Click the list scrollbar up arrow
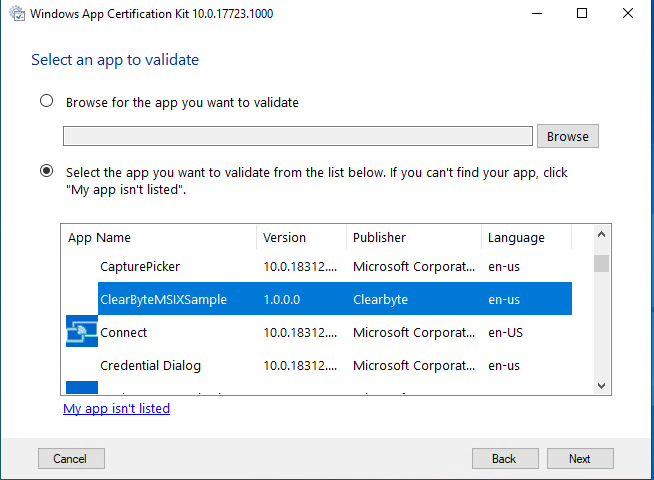This screenshot has width=654, height=480. [601, 234]
